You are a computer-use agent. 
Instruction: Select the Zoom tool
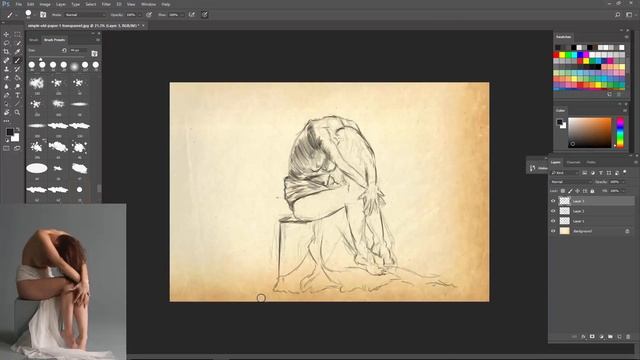pos(17,112)
